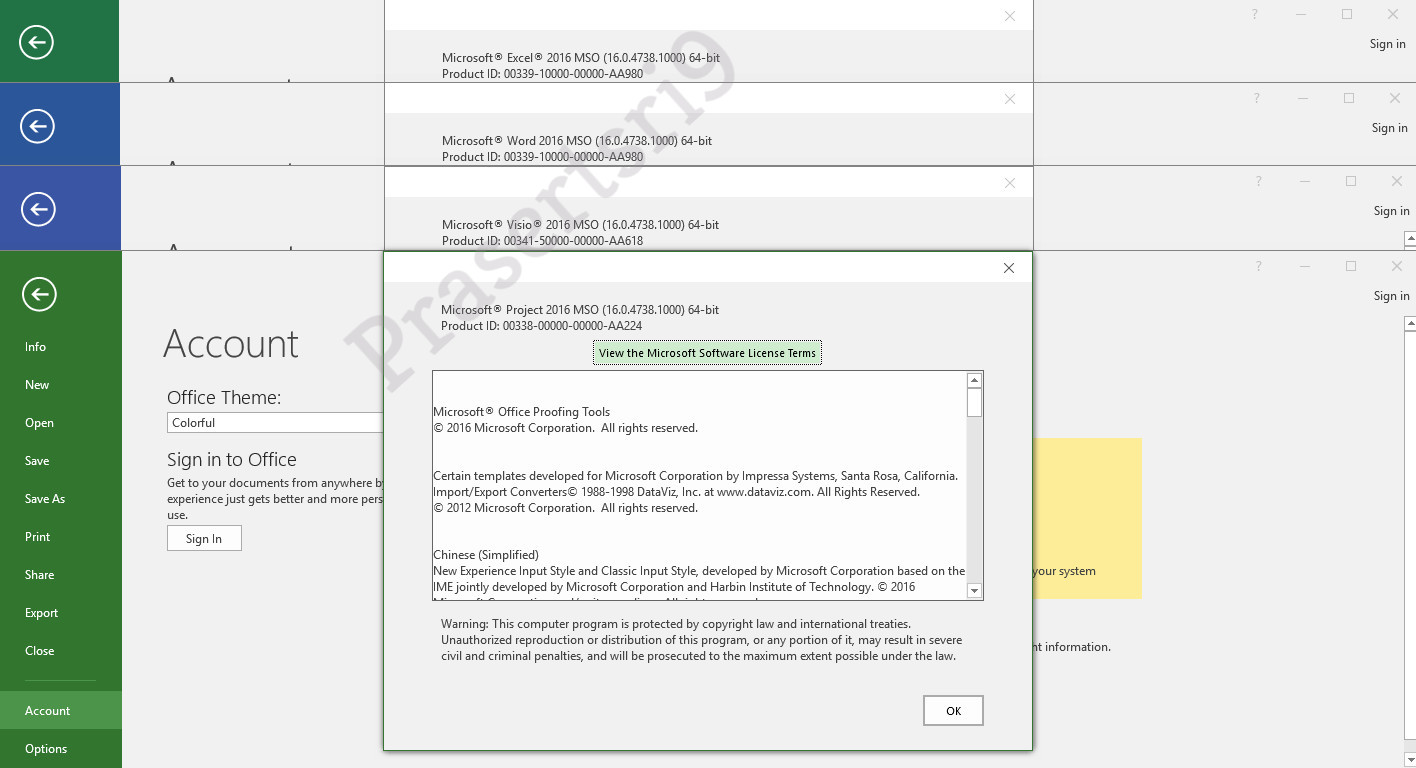Click Product ID 00338-00000-00000-AA224 text
The width and height of the screenshot is (1416, 768).
(541, 326)
